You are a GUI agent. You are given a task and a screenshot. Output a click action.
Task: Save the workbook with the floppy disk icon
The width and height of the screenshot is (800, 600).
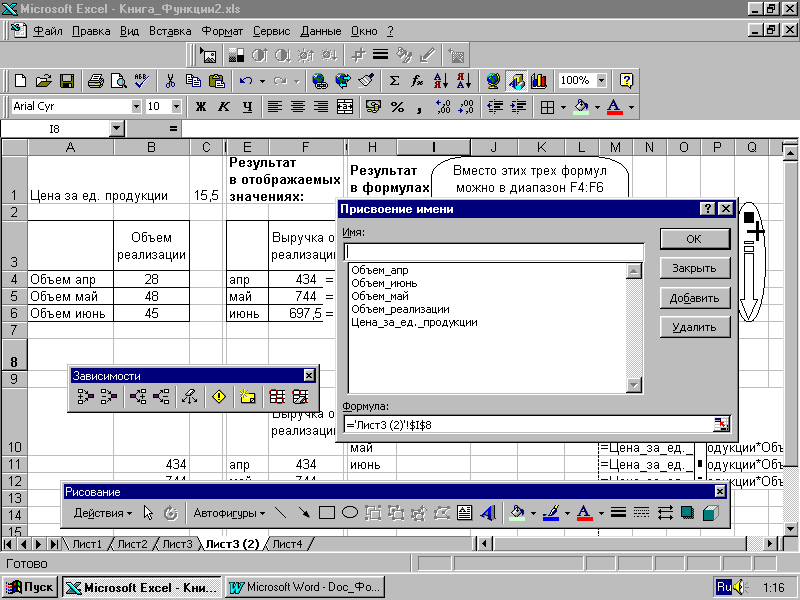67,81
